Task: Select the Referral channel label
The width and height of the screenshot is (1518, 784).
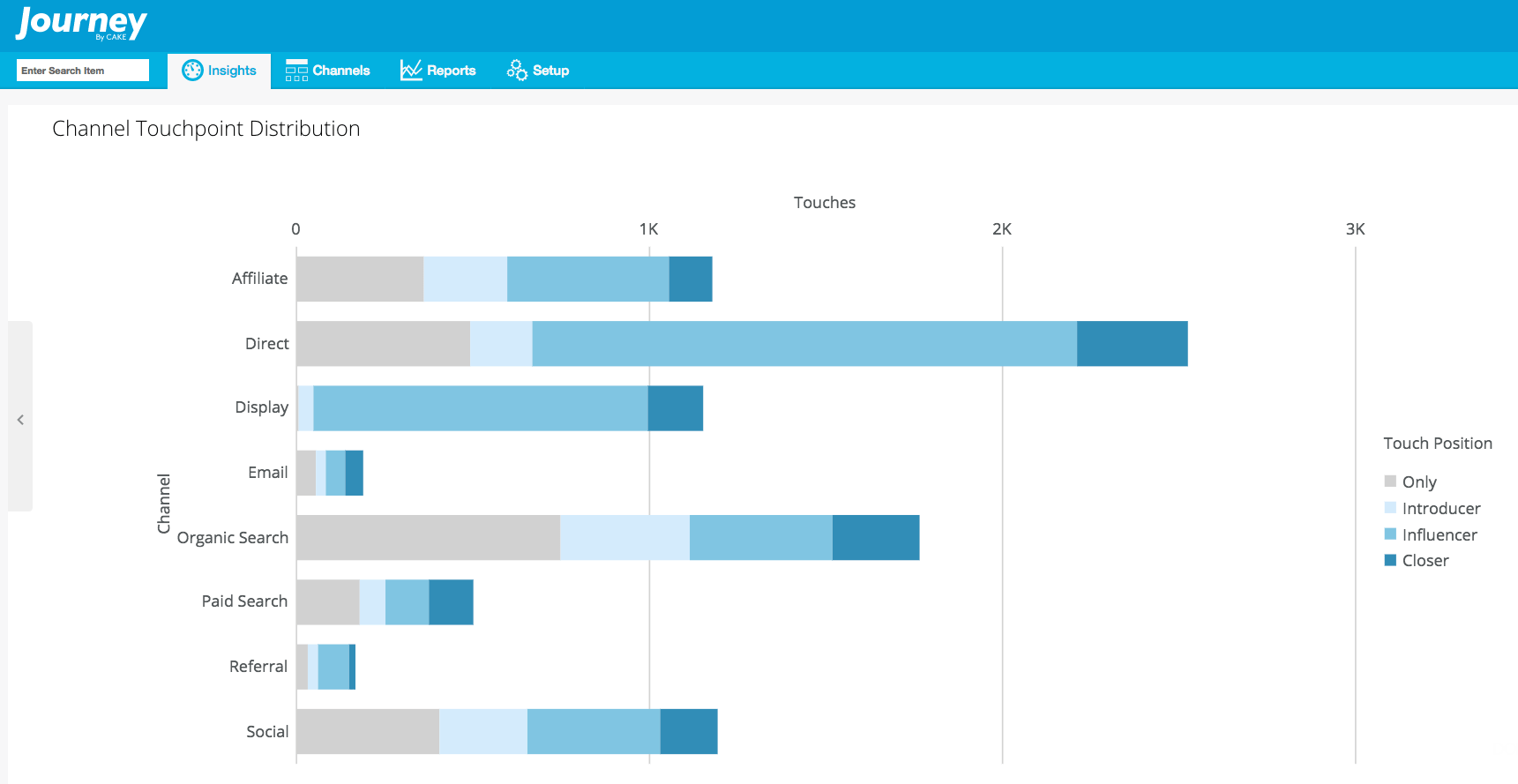Action: click(x=258, y=667)
